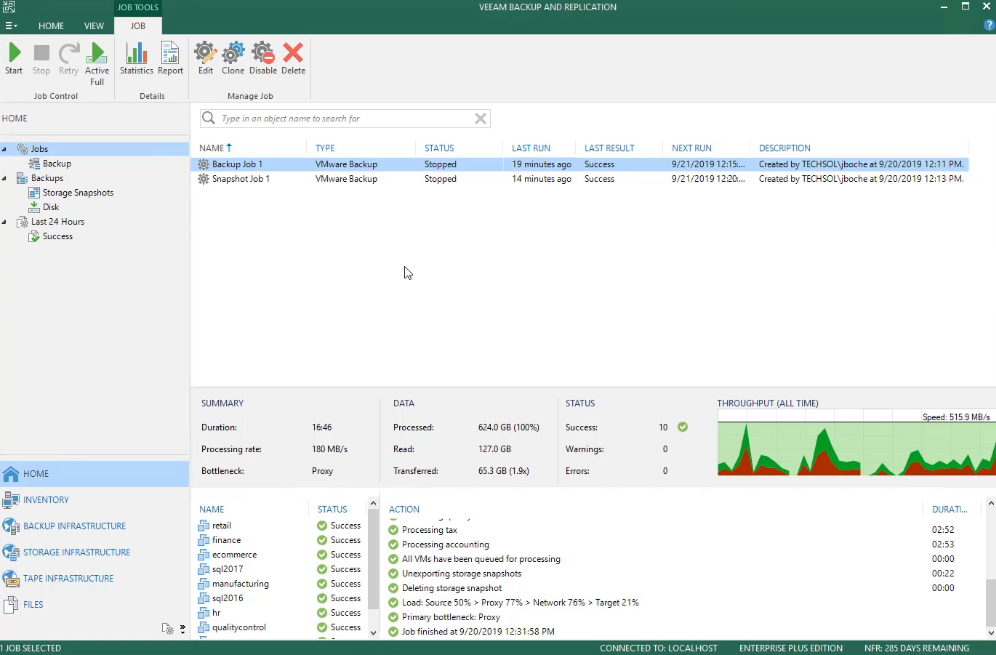Open the help icon

[988, 26]
